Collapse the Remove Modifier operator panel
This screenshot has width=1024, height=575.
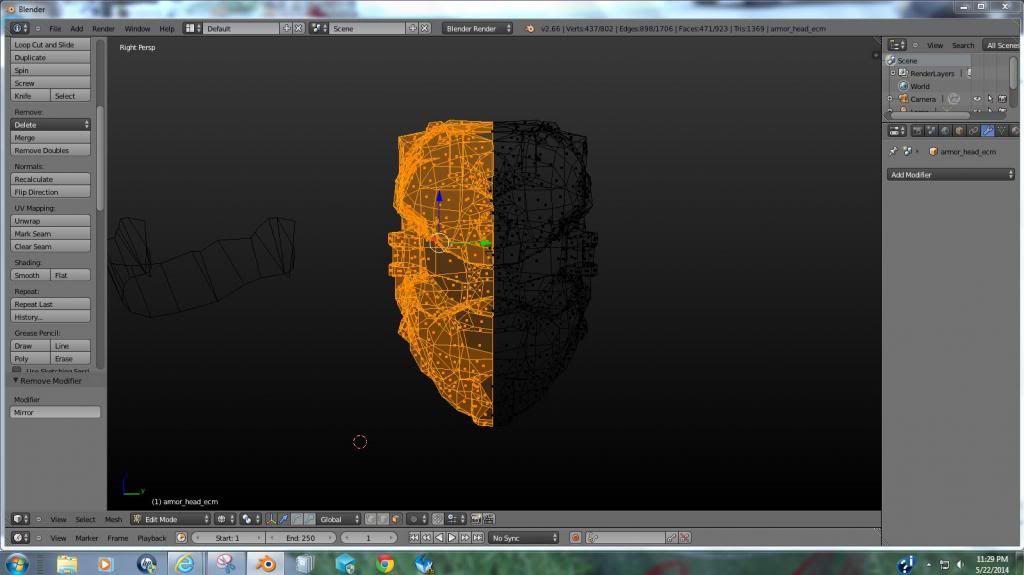(x=16, y=380)
